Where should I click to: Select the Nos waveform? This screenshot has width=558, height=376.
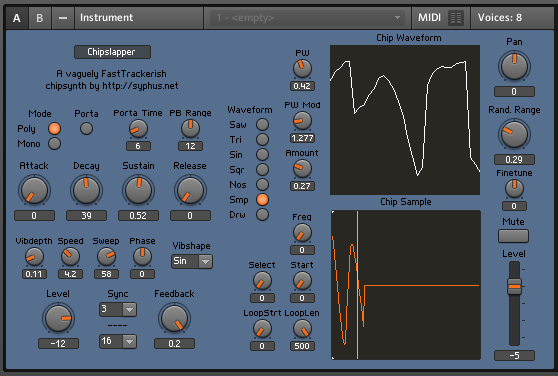click(262, 185)
